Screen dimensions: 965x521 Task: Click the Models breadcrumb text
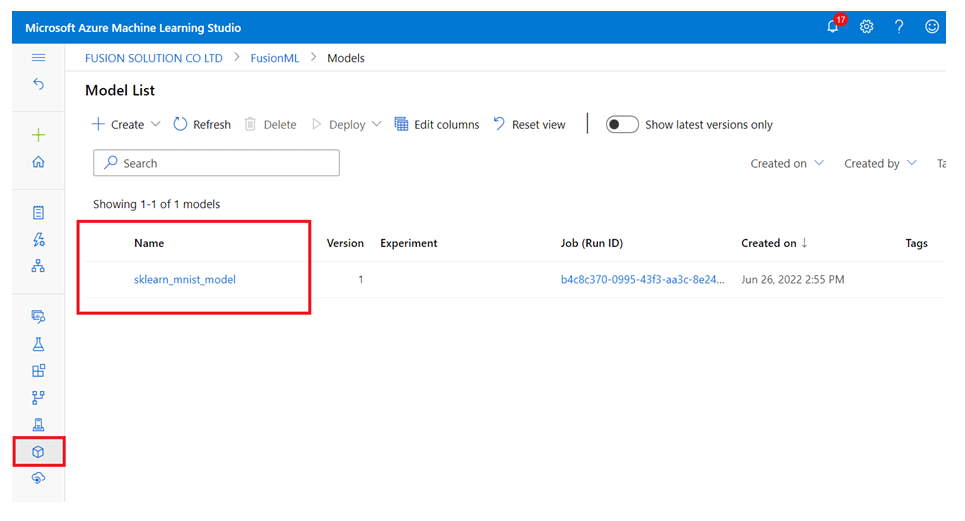pos(346,58)
